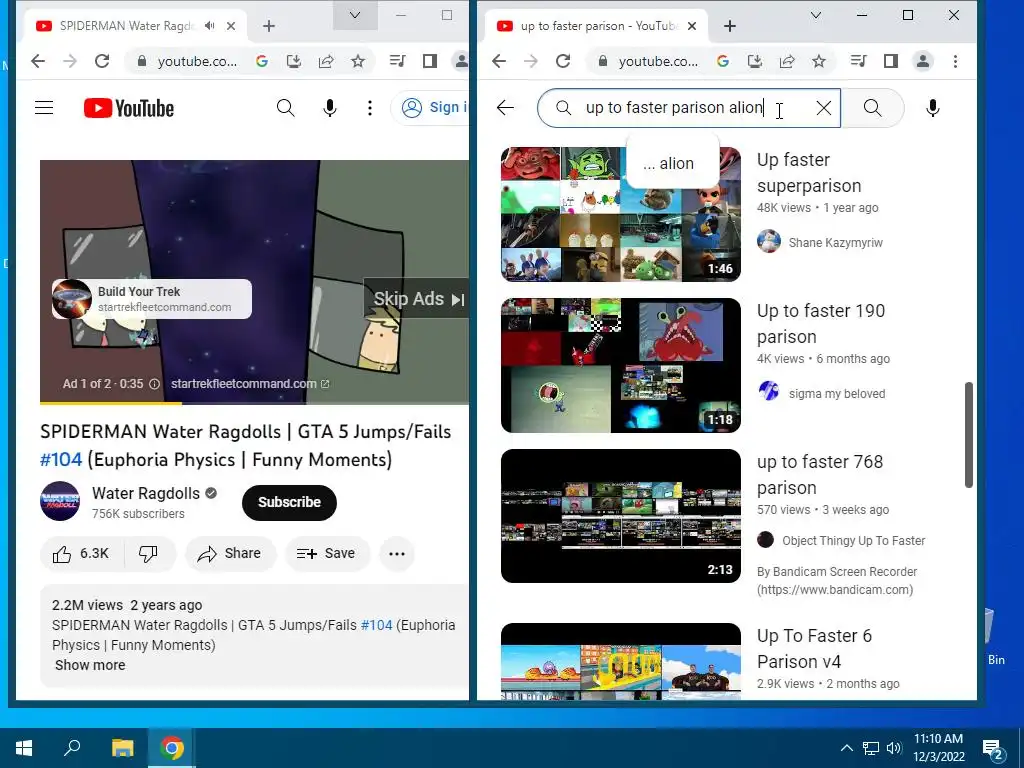
Task: Open new tab in left Chrome window
Action: [268, 26]
